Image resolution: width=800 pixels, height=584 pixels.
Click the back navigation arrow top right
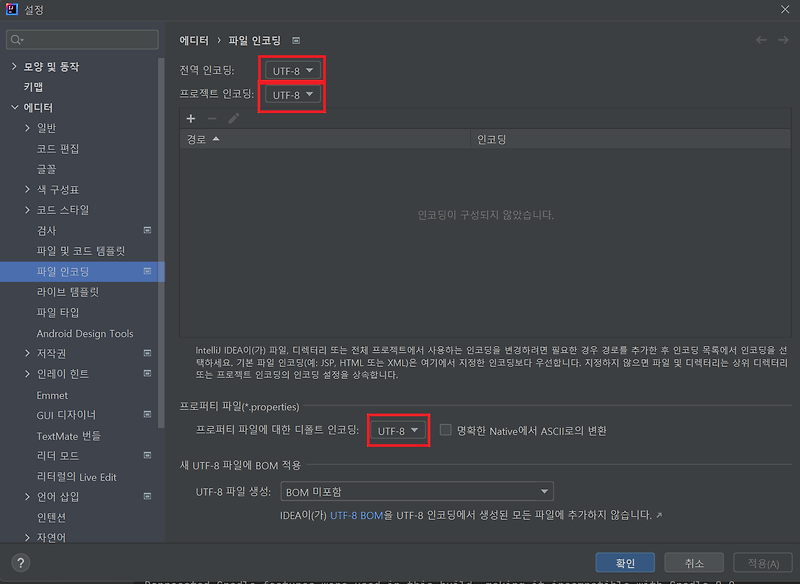[x=761, y=41]
